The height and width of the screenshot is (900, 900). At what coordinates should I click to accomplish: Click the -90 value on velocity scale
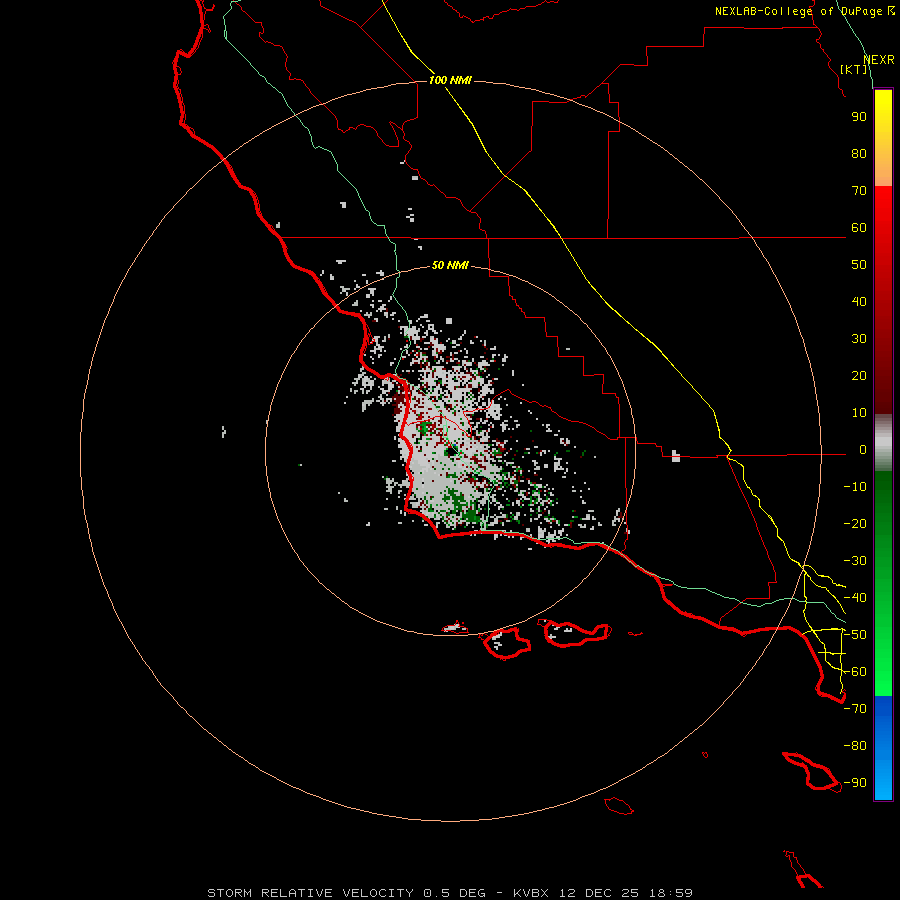coord(855,783)
